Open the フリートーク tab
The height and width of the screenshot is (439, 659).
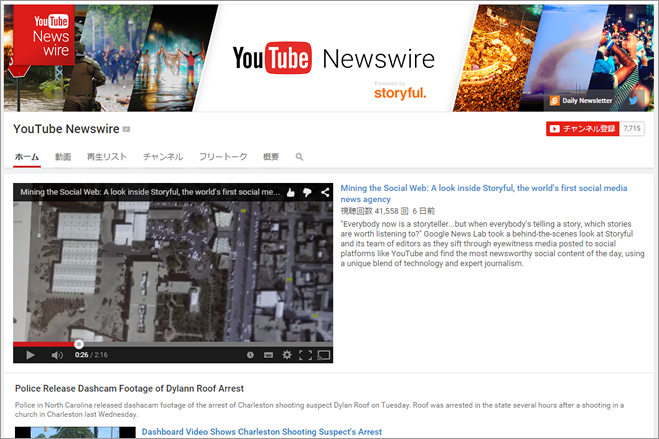point(223,157)
